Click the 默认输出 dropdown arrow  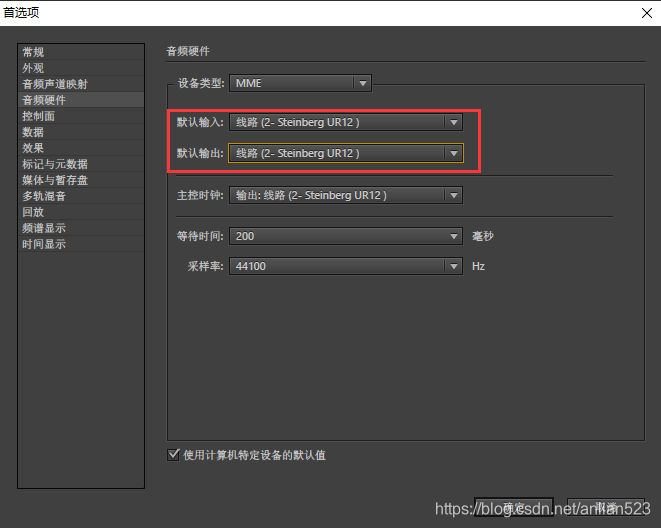[454, 153]
